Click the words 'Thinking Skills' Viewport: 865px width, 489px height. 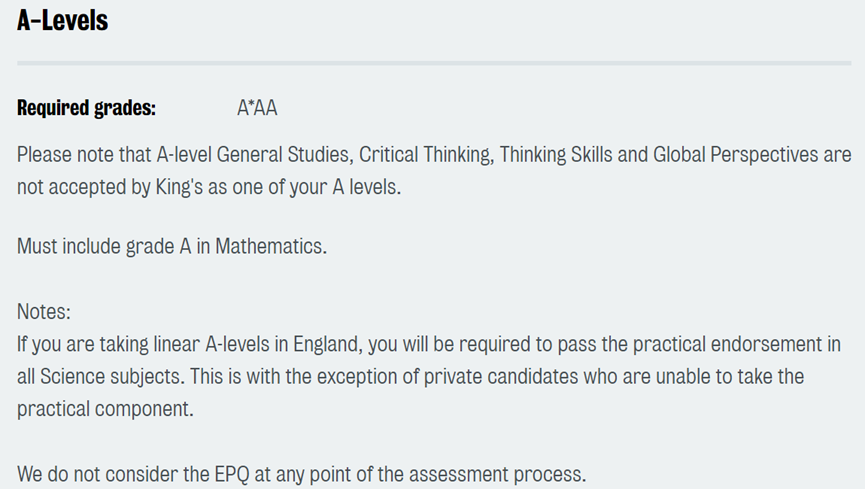point(556,155)
